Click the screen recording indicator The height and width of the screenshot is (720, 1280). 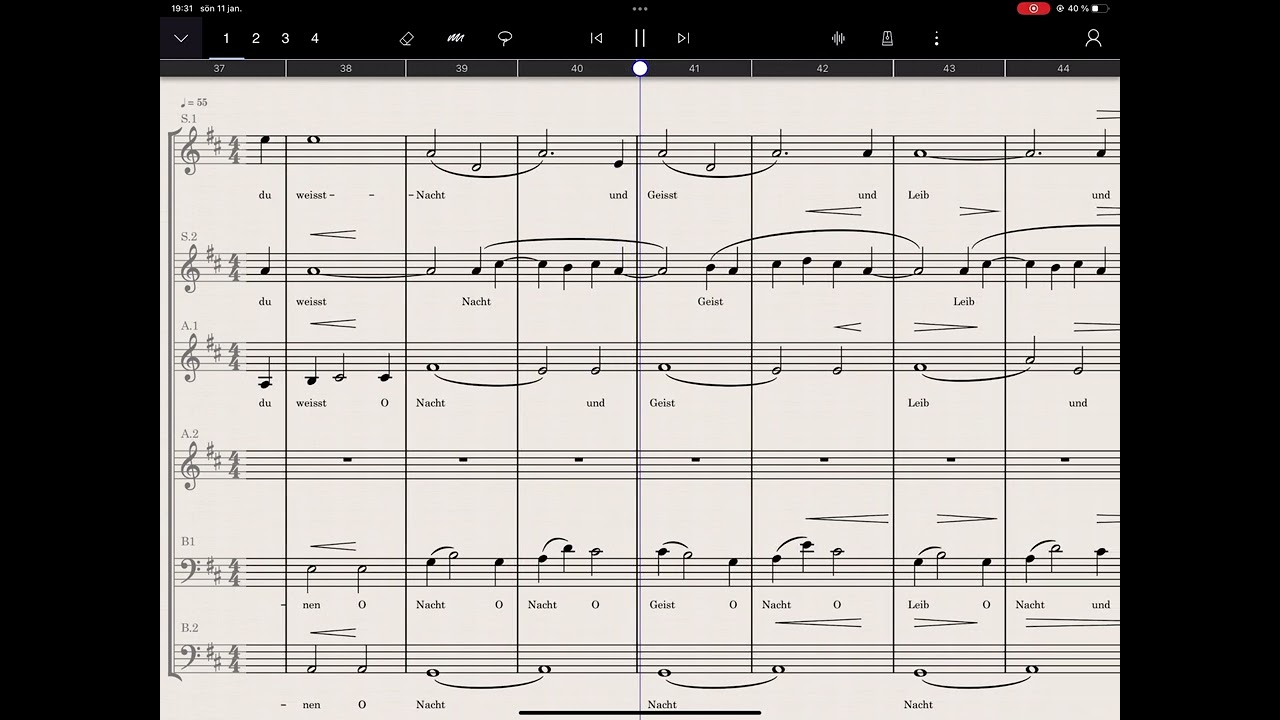(1033, 8)
